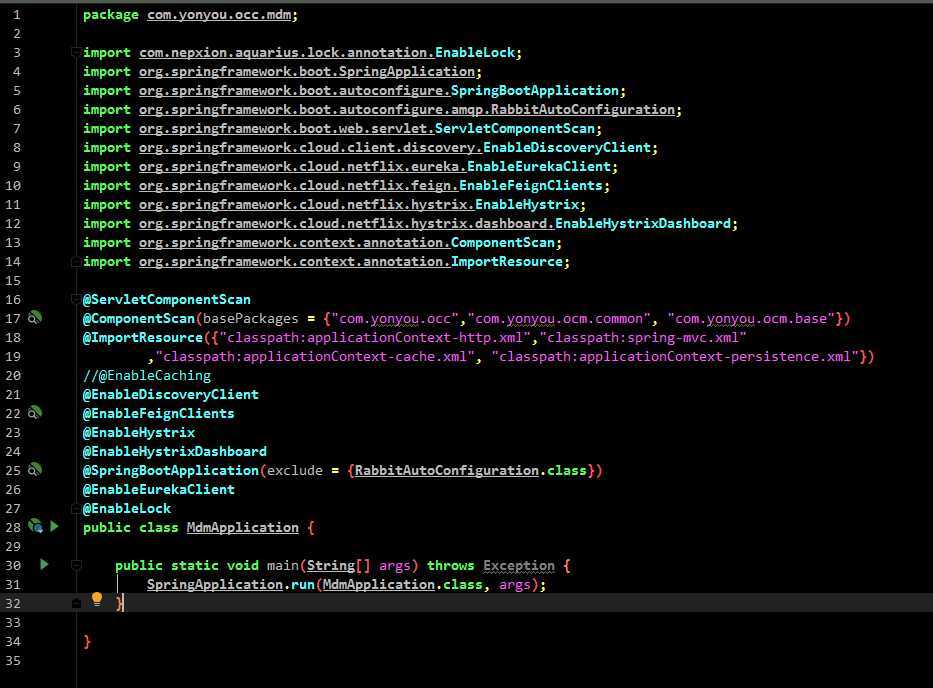Click String[] parameter type in main signature
Screen dimensions: 933x688
point(339,565)
